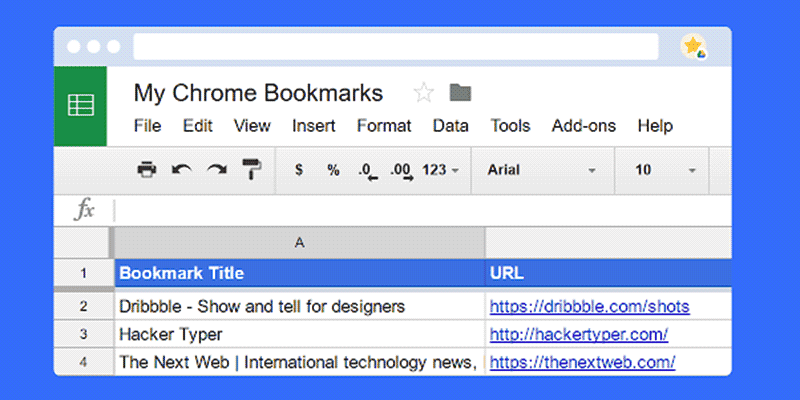This screenshot has width=800, height=400.
Task: Follow the hackertyper.com link
Action: [579, 335]
